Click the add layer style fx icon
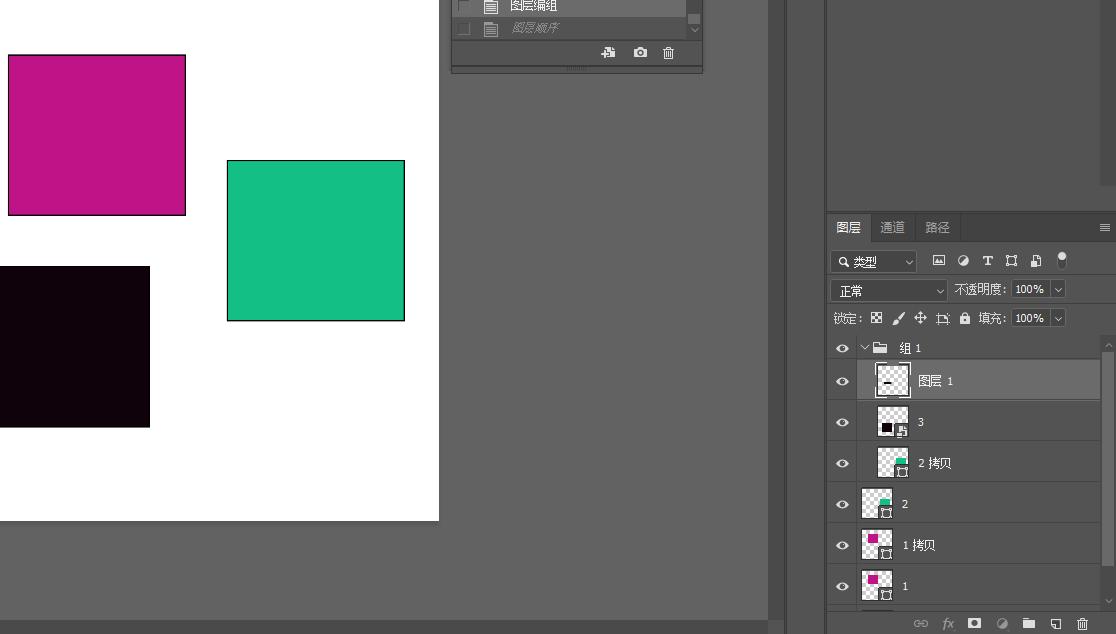This screenshot has width=1116, height=634. 947,624
